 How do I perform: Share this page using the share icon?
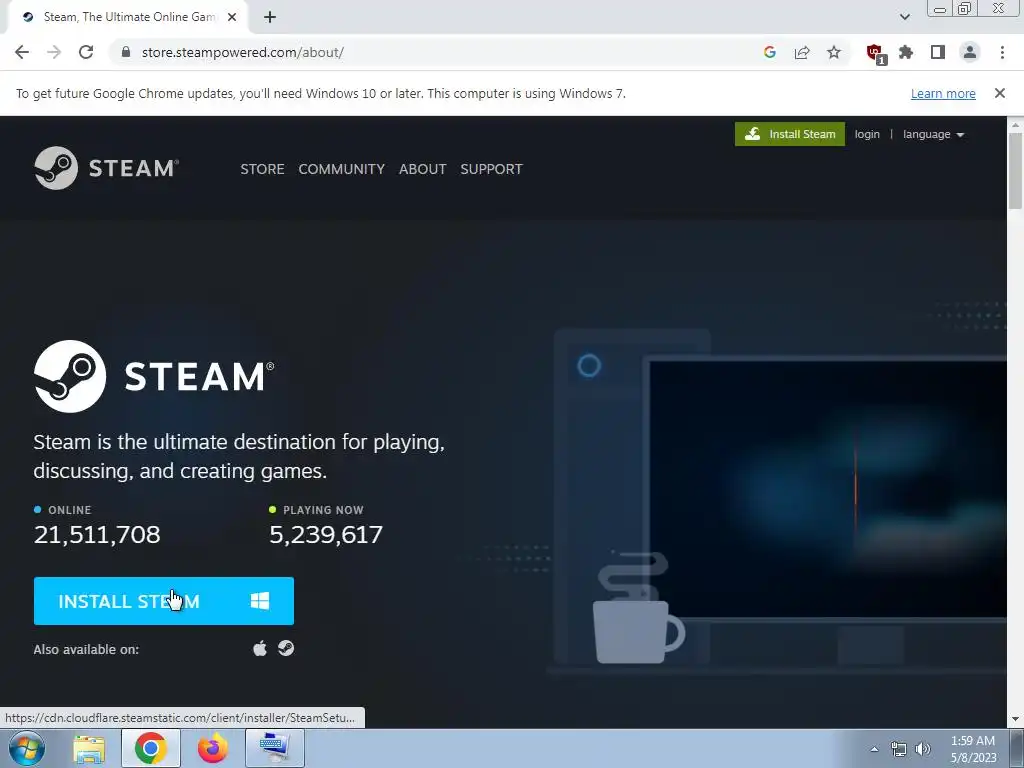pos(802,52)
